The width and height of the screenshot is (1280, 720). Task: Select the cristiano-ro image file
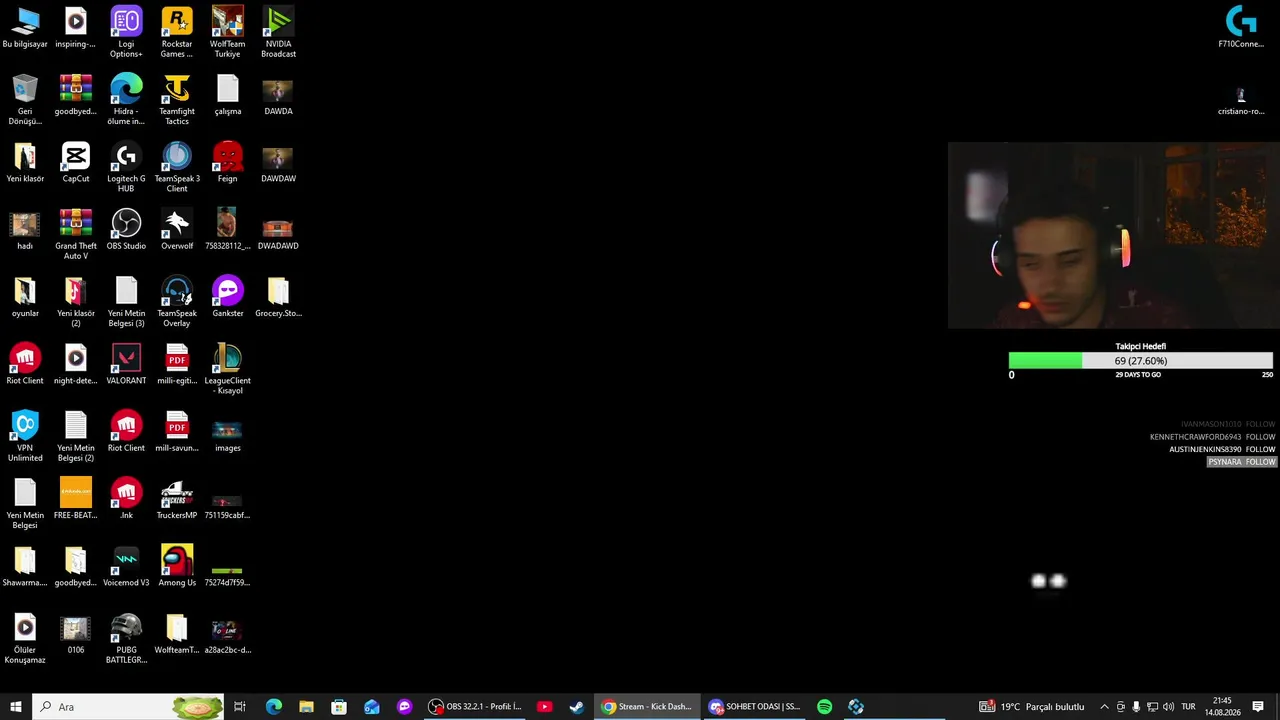point(1241,100)
